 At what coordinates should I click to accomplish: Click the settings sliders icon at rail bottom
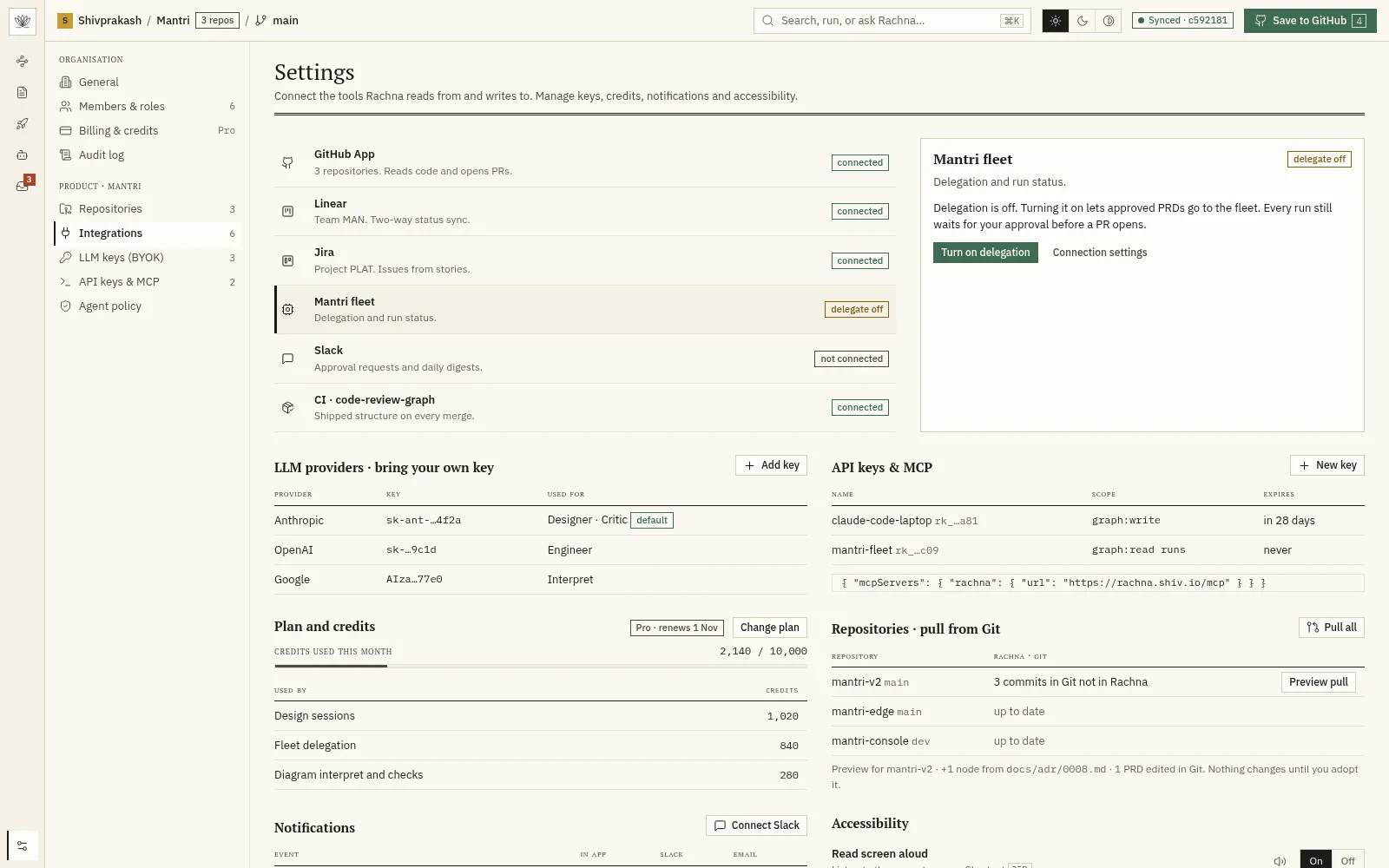coord(23,845)
